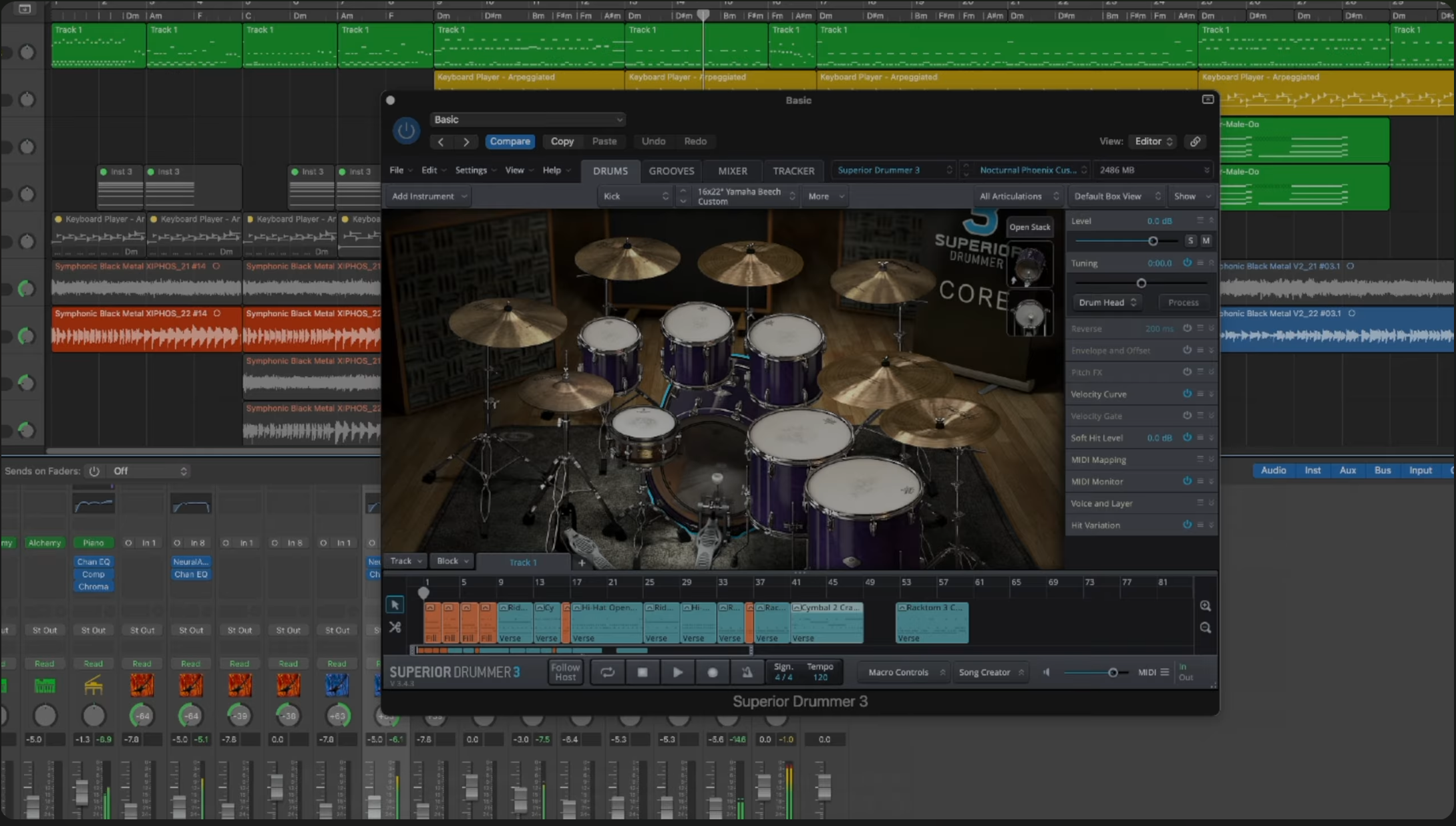Click the Open Stack button
The image size is (1456, 826).
pyautogui.click(x=1029, y=227)
